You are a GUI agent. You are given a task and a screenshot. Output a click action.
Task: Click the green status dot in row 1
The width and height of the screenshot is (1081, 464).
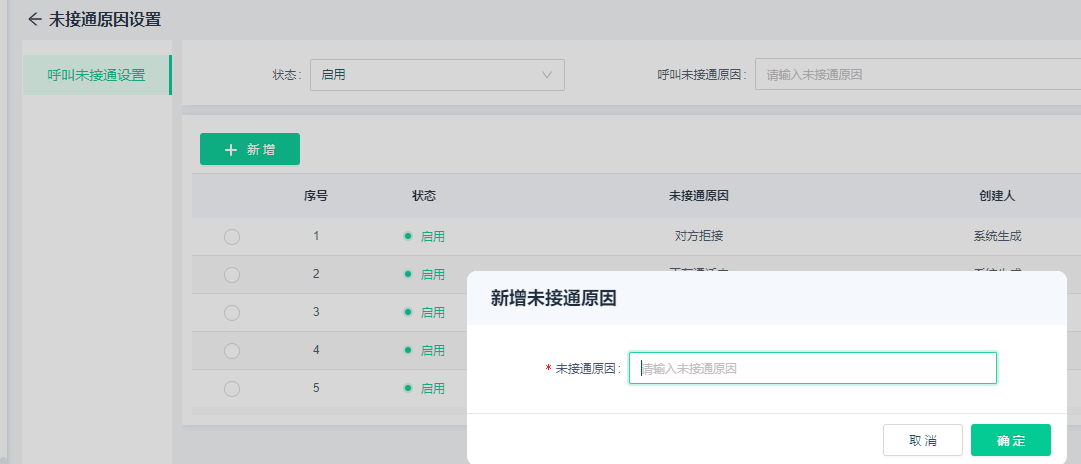click(408, 236)
